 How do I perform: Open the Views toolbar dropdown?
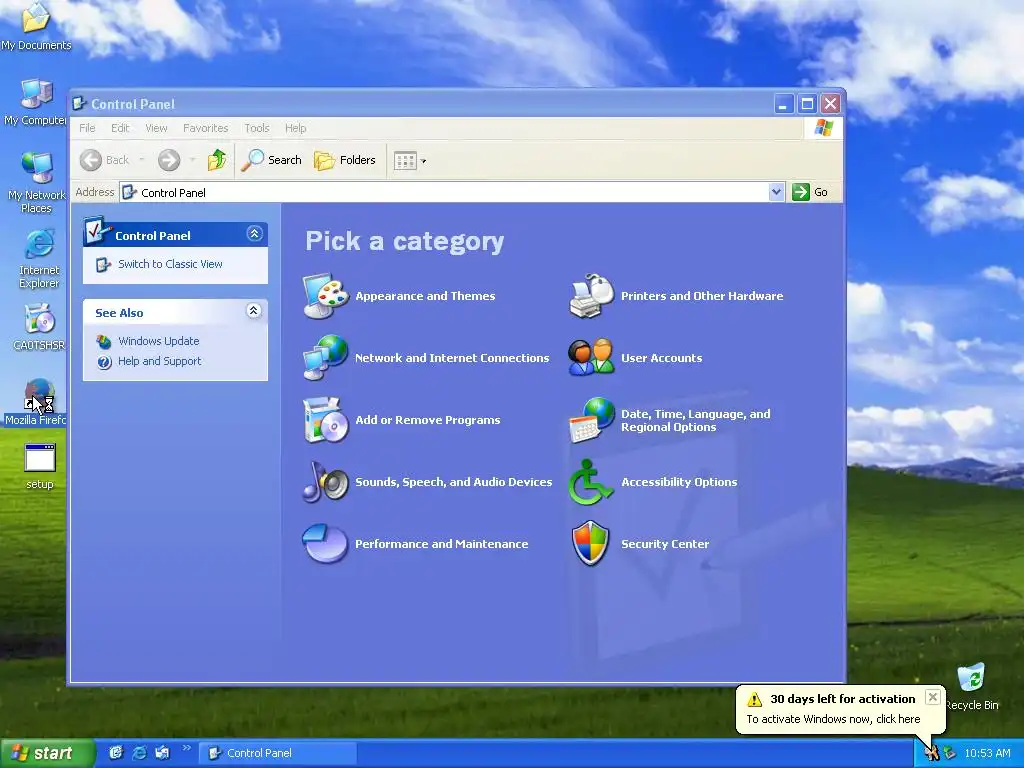pyautogui.click(x=410, y=161)
